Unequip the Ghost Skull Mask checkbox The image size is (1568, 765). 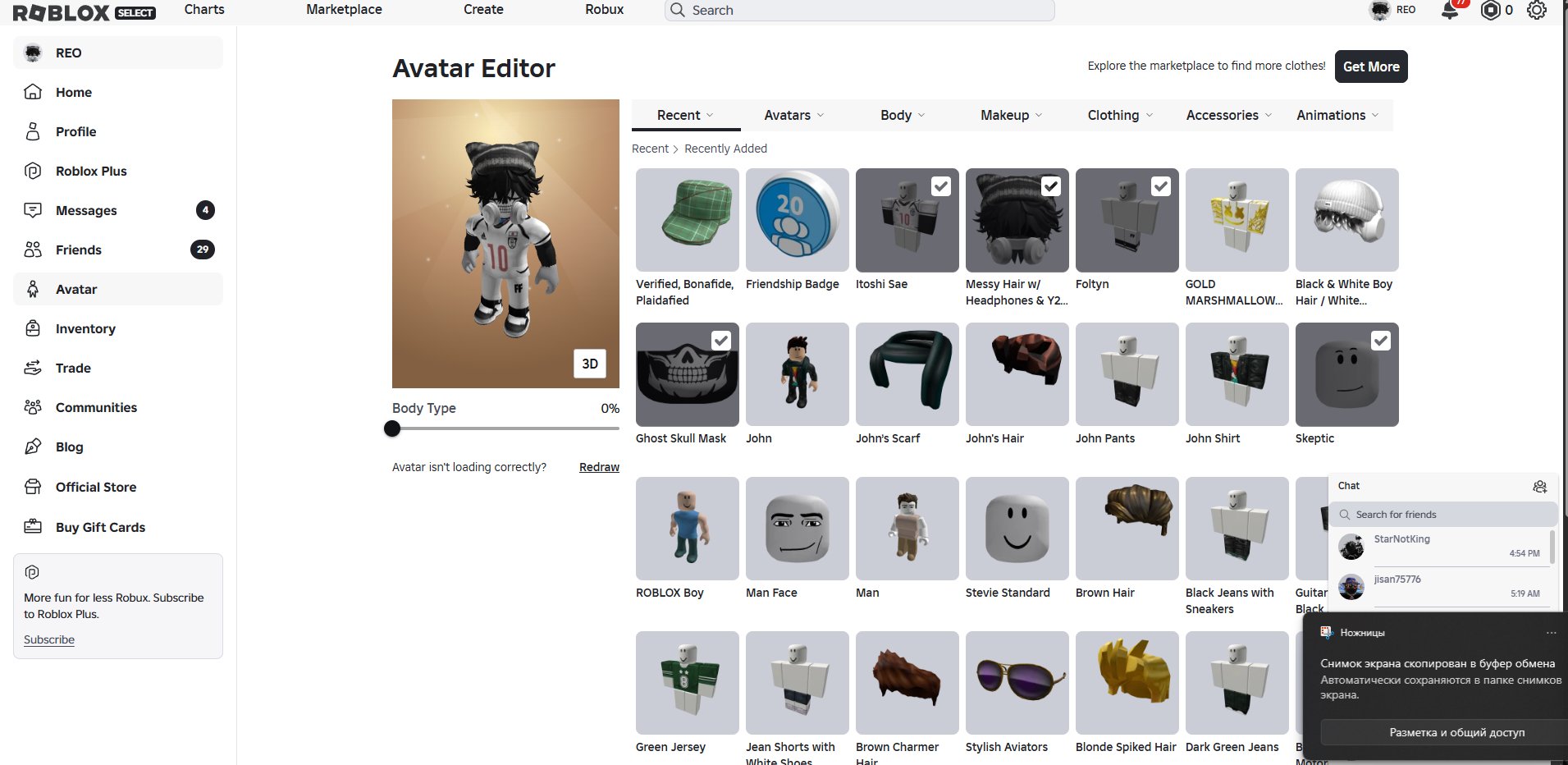(721, 341)
